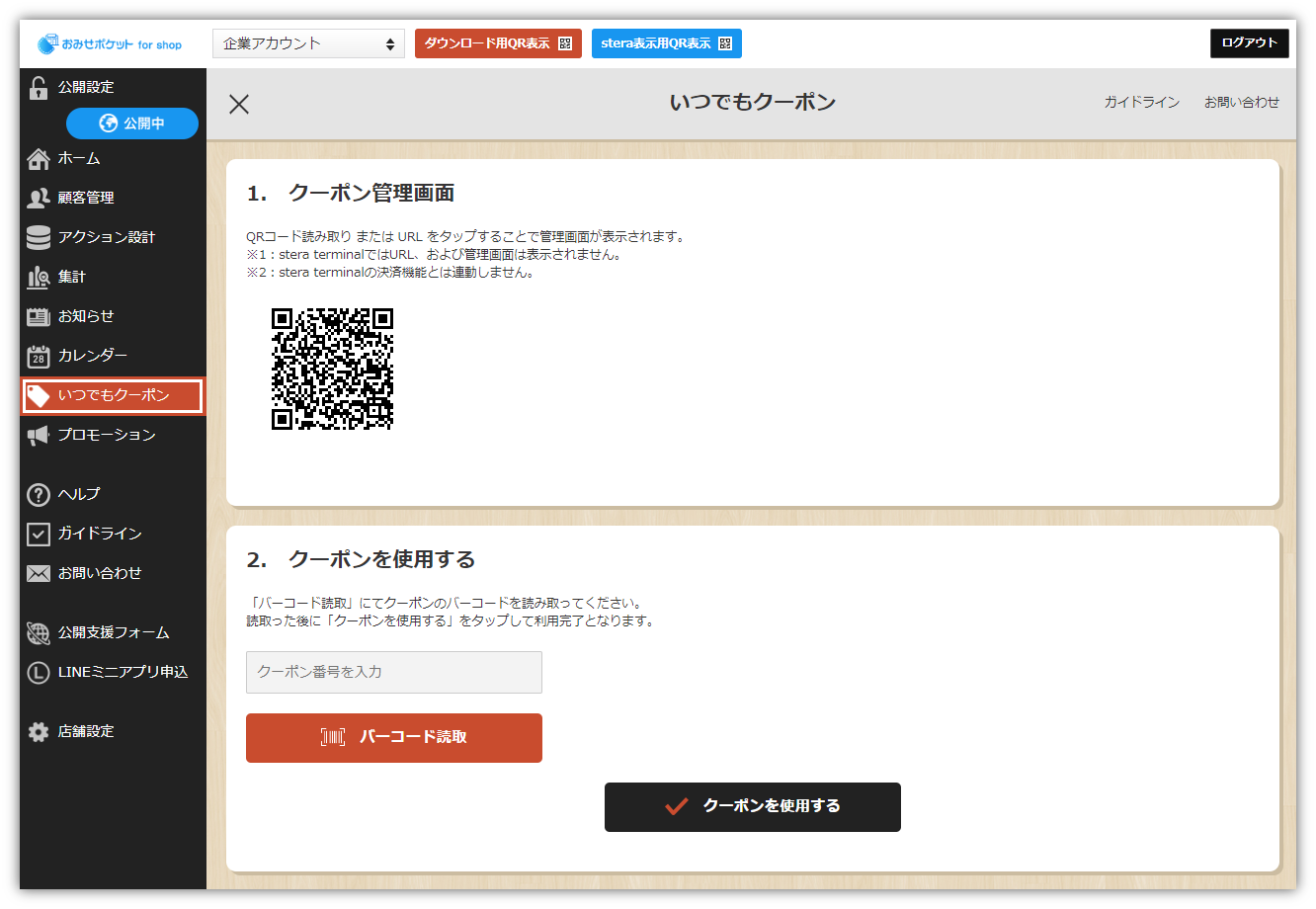Click the coupon management QR code

[x=333, y=369]
